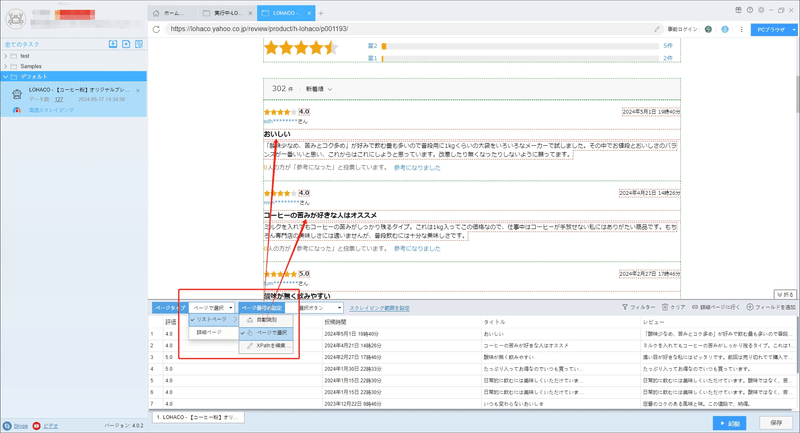Click the 保存 save button
This screenshot has height=433, width=800.
pos(776,423)
